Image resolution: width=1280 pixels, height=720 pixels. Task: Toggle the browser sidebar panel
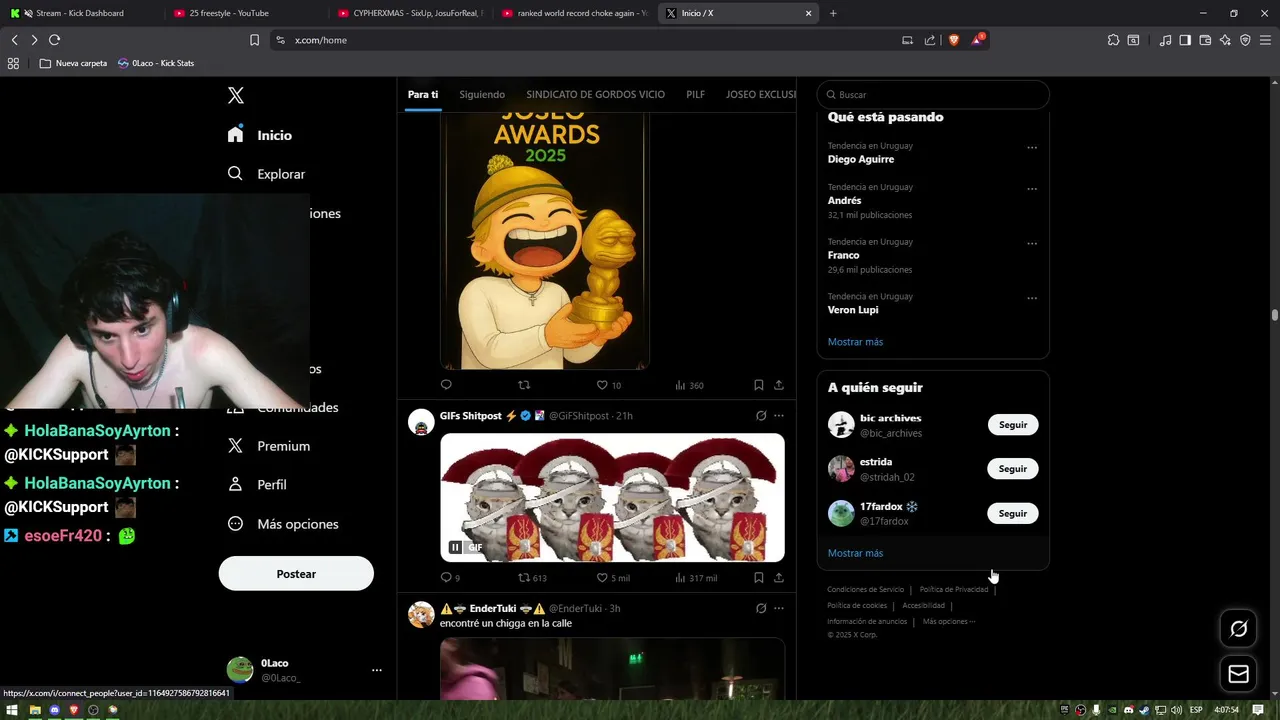1185,40
